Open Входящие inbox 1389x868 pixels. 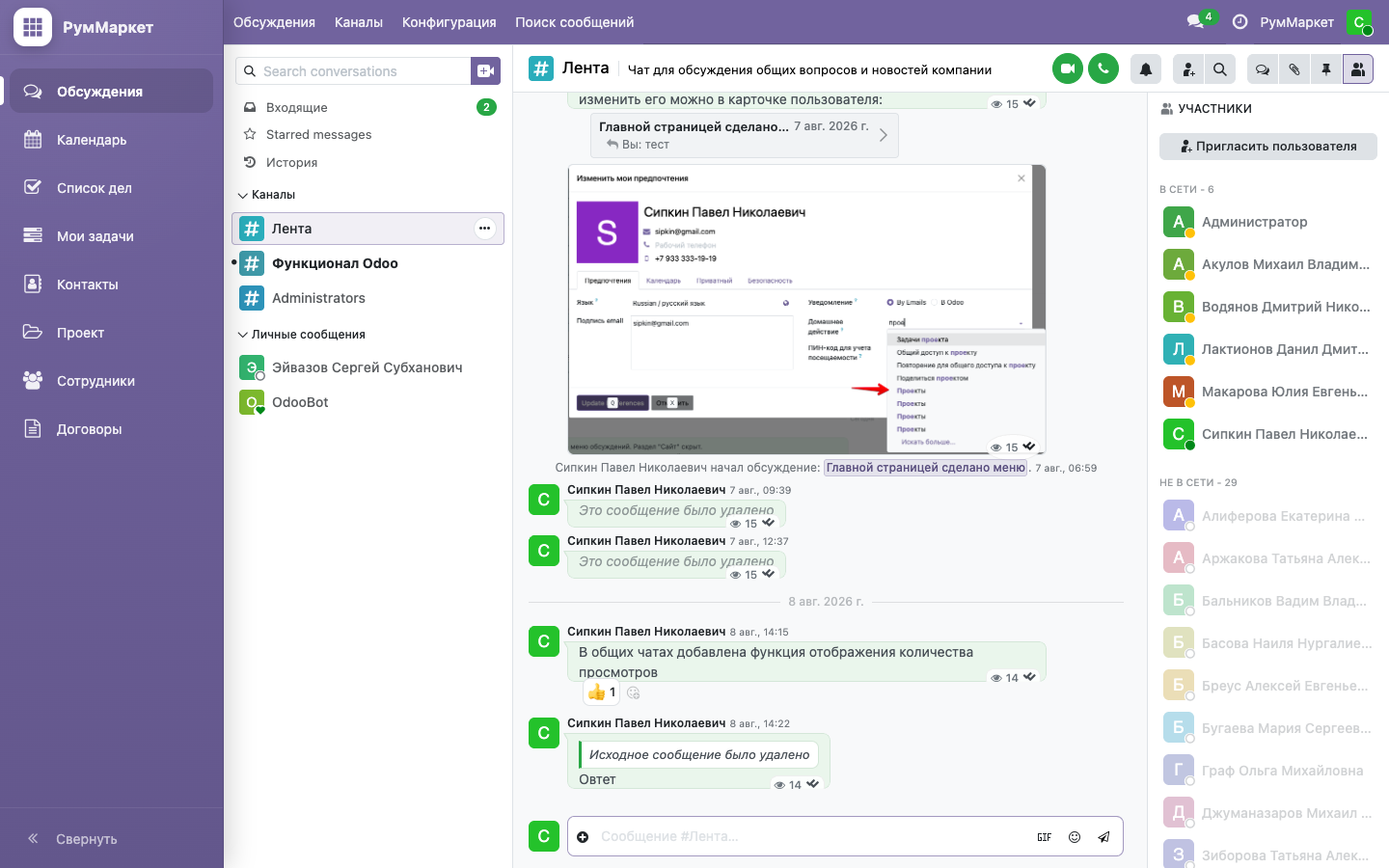[x=368, y=107]
